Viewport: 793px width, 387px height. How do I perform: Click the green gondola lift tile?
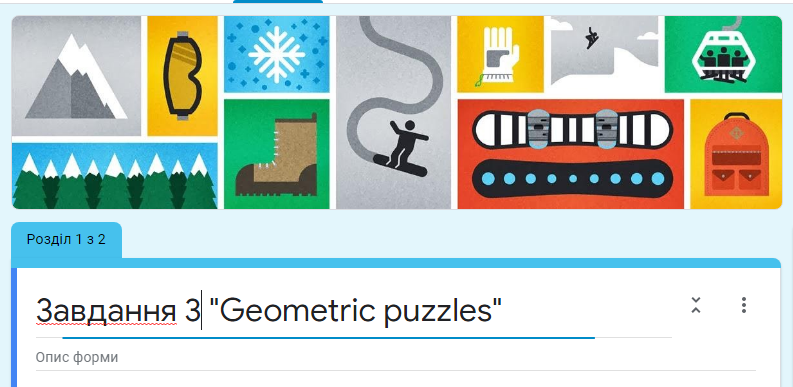coord(724,54)
